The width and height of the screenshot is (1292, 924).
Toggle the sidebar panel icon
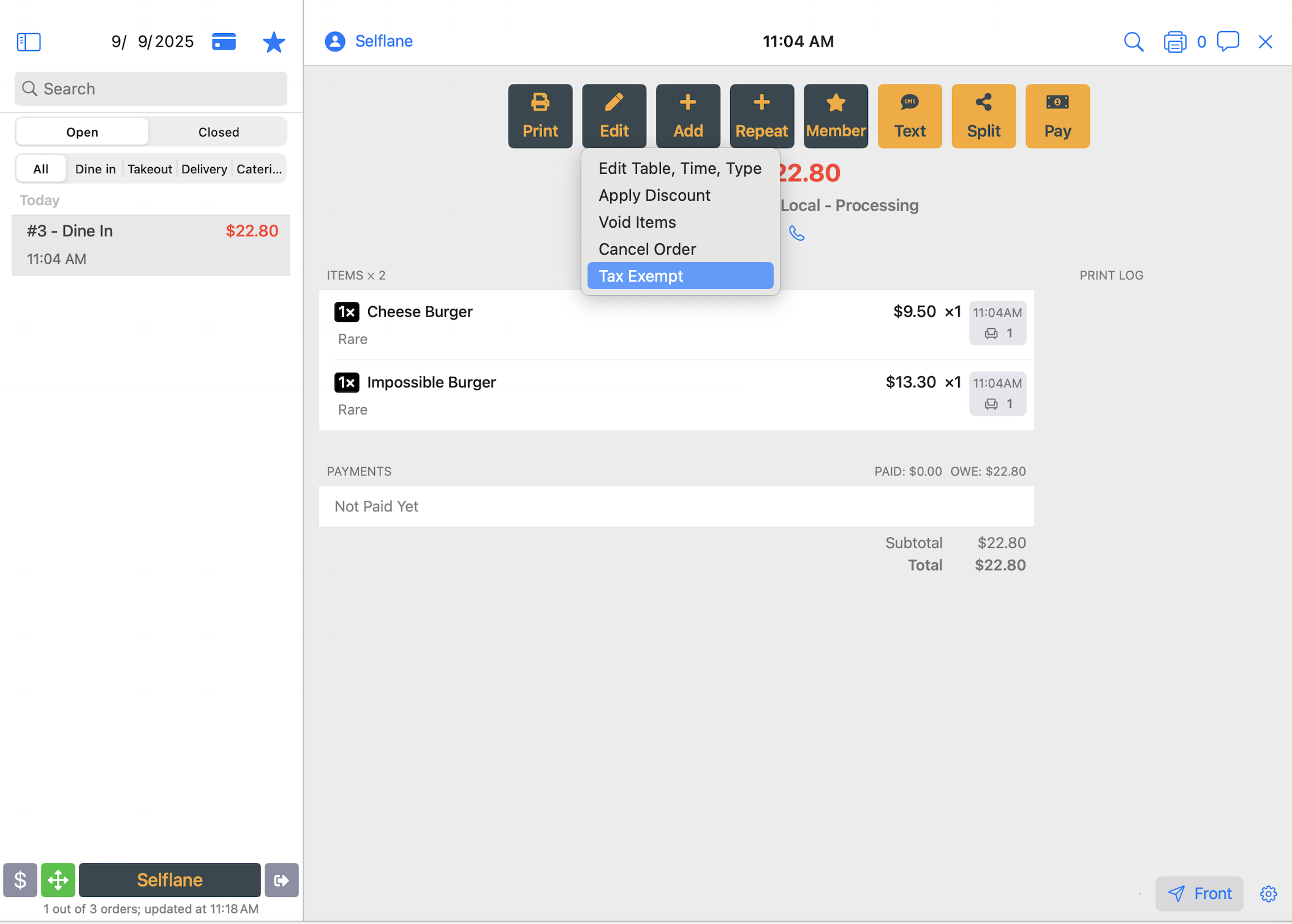coord(29,42)
